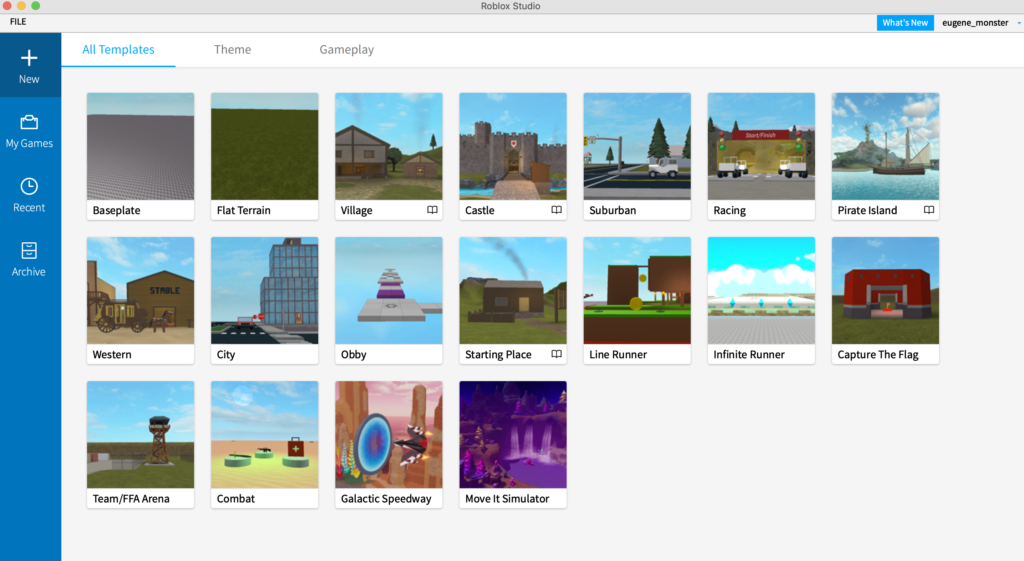Open My Games briefcase icon
This screenshot has height=561, width=1024.
(29, 122)
